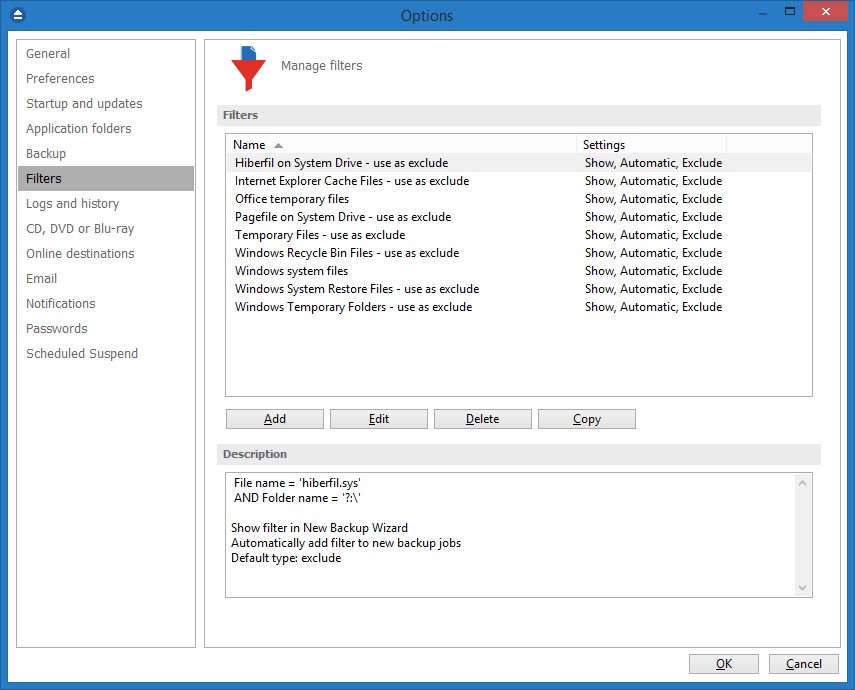
Task: Confirm with the OK button
Action: click(x=724, y=664)
